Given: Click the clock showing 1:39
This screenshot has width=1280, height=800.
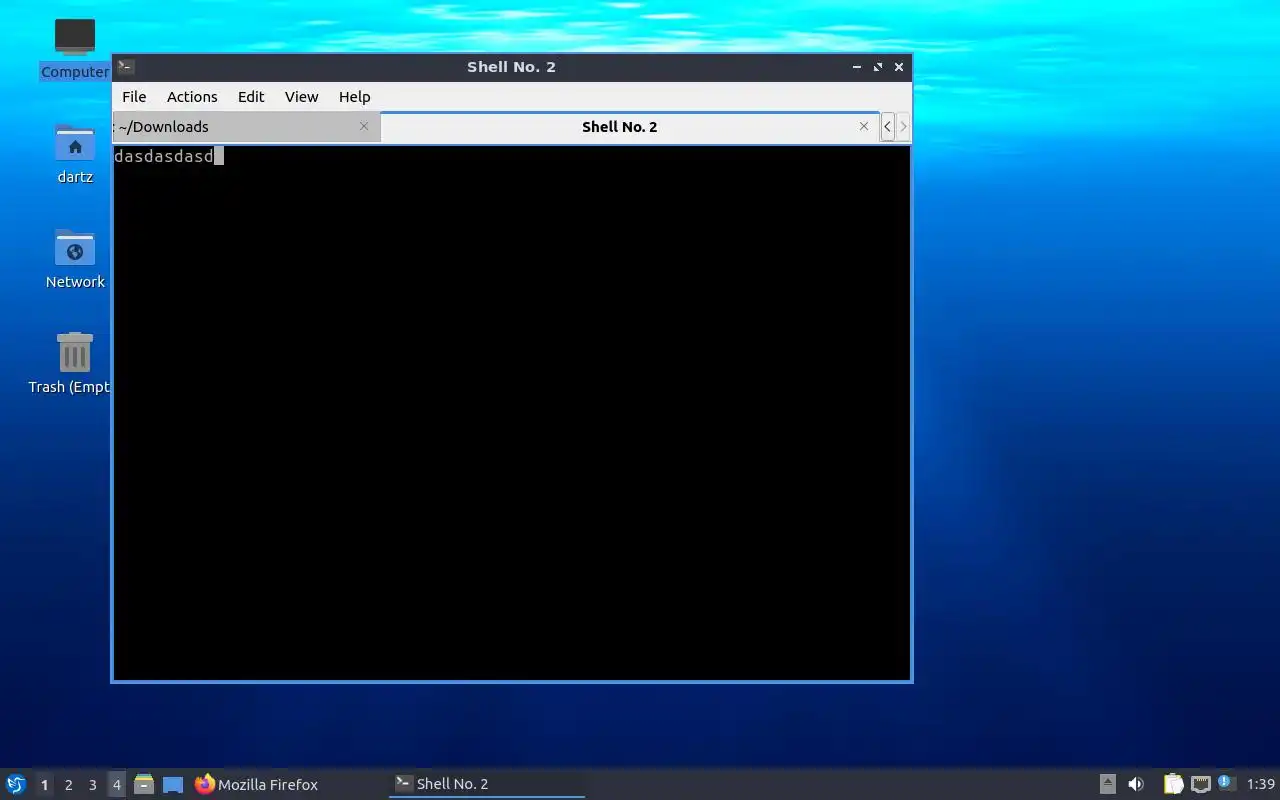Looking at the screenshot, I should click(x=1261, y=784).
